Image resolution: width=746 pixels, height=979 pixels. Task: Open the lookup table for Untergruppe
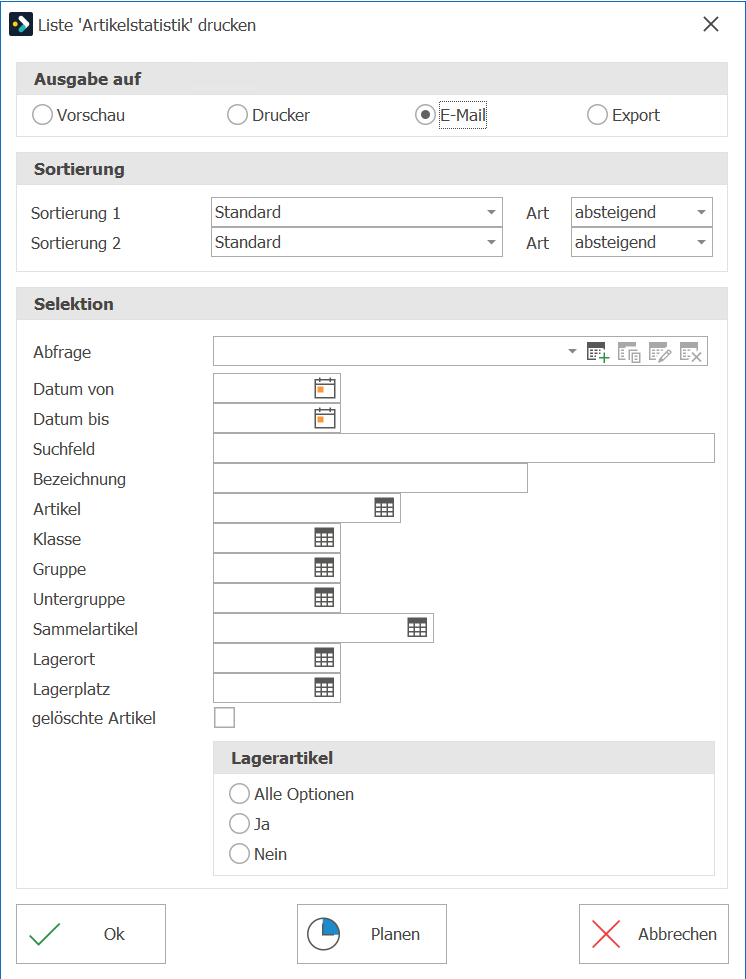pyautogui.click(x=325, y=598)
